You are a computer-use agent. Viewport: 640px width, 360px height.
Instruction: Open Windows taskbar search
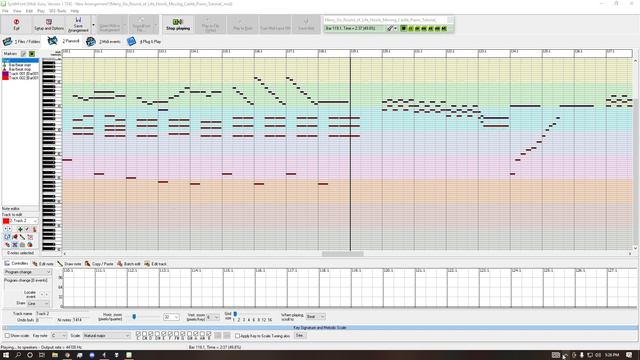click(x=18, y=355)
